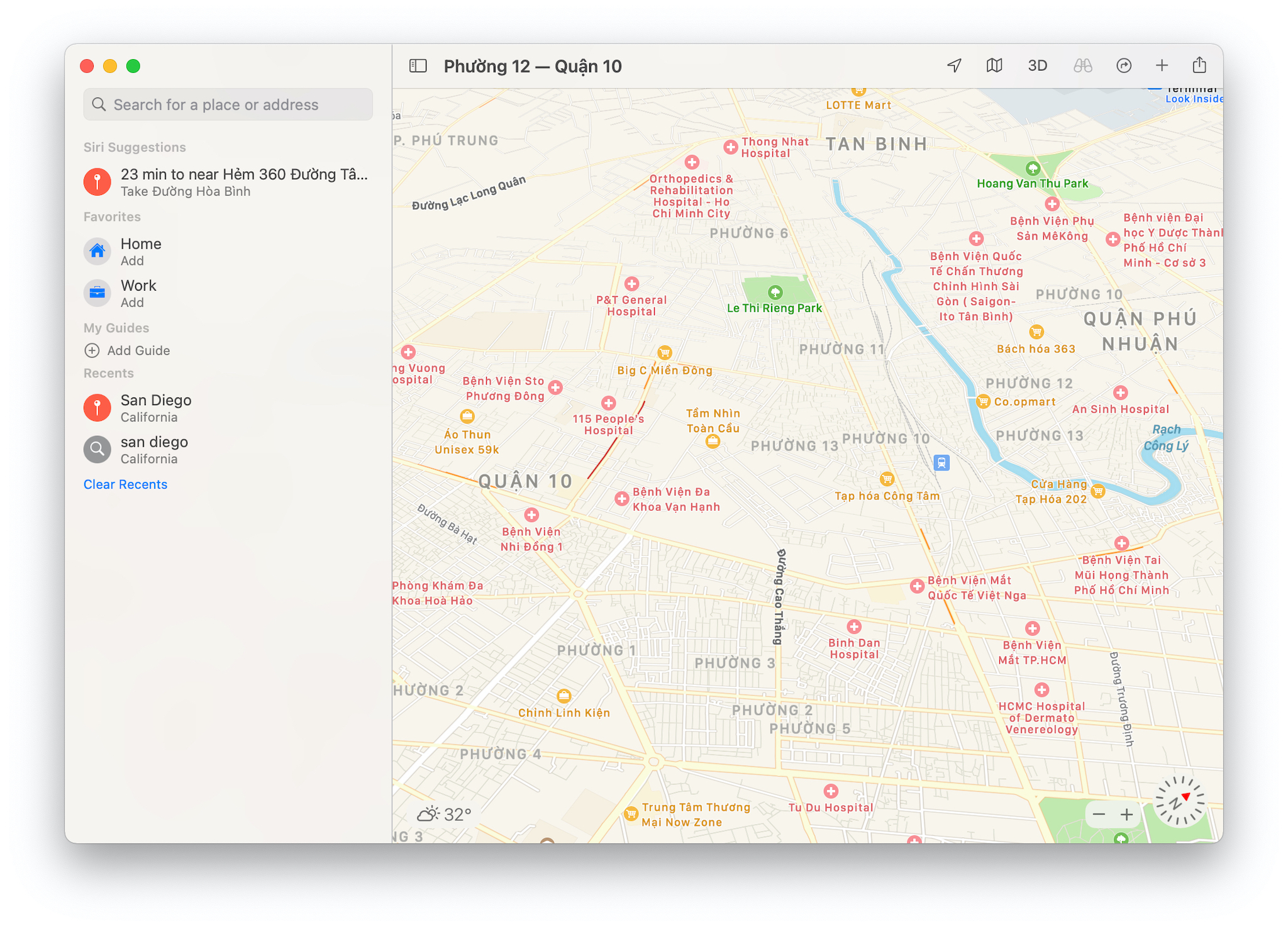Click Chính Linh Kiện marker

[564, 696]
